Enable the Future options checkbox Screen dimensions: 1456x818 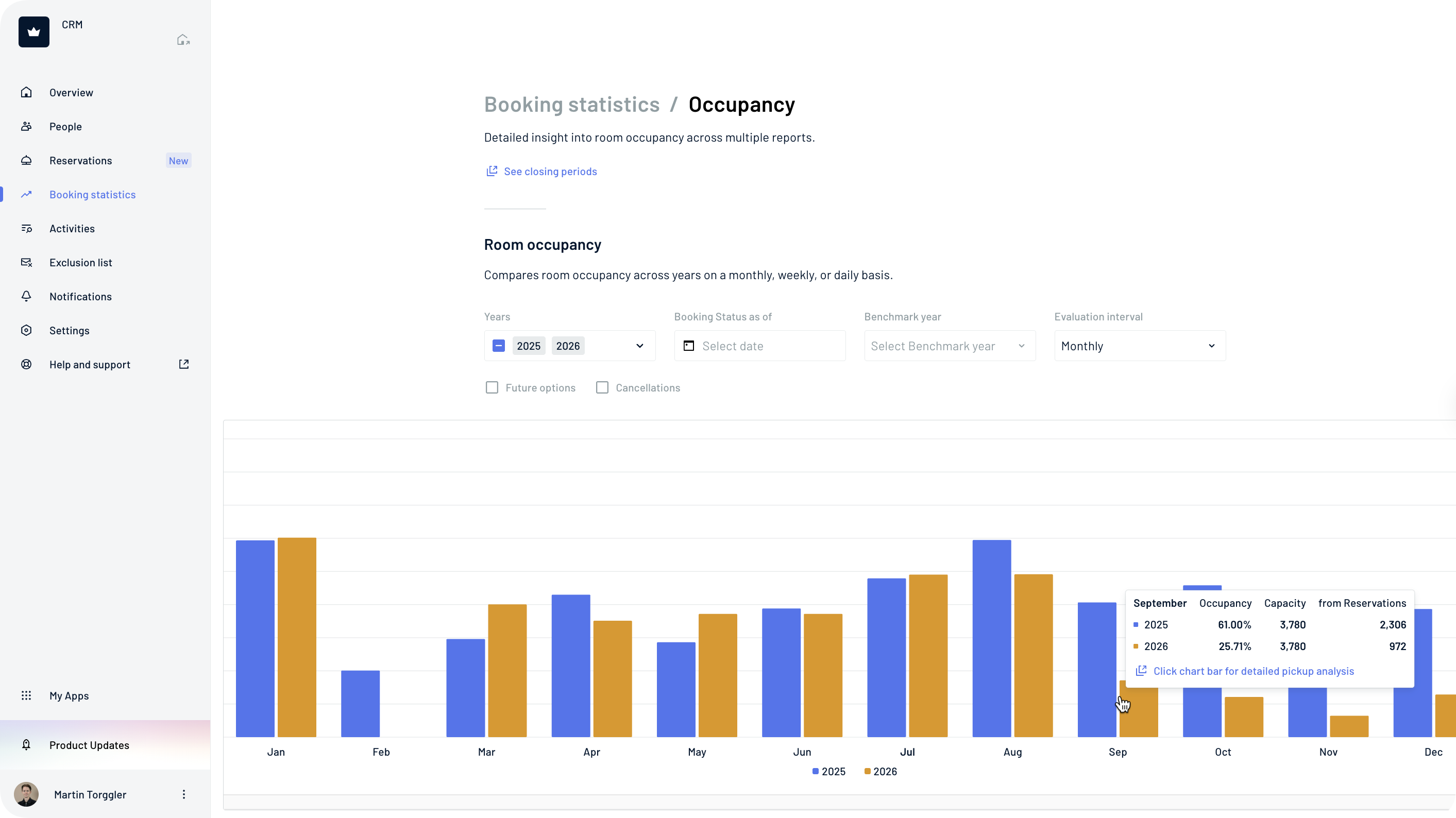[492, 387]
